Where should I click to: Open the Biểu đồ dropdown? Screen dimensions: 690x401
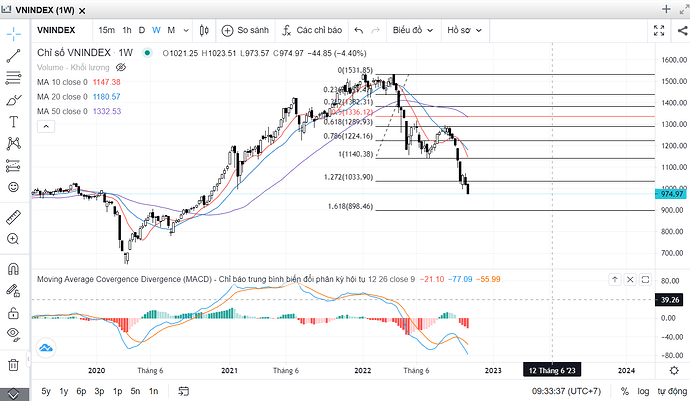pos(412,30)
